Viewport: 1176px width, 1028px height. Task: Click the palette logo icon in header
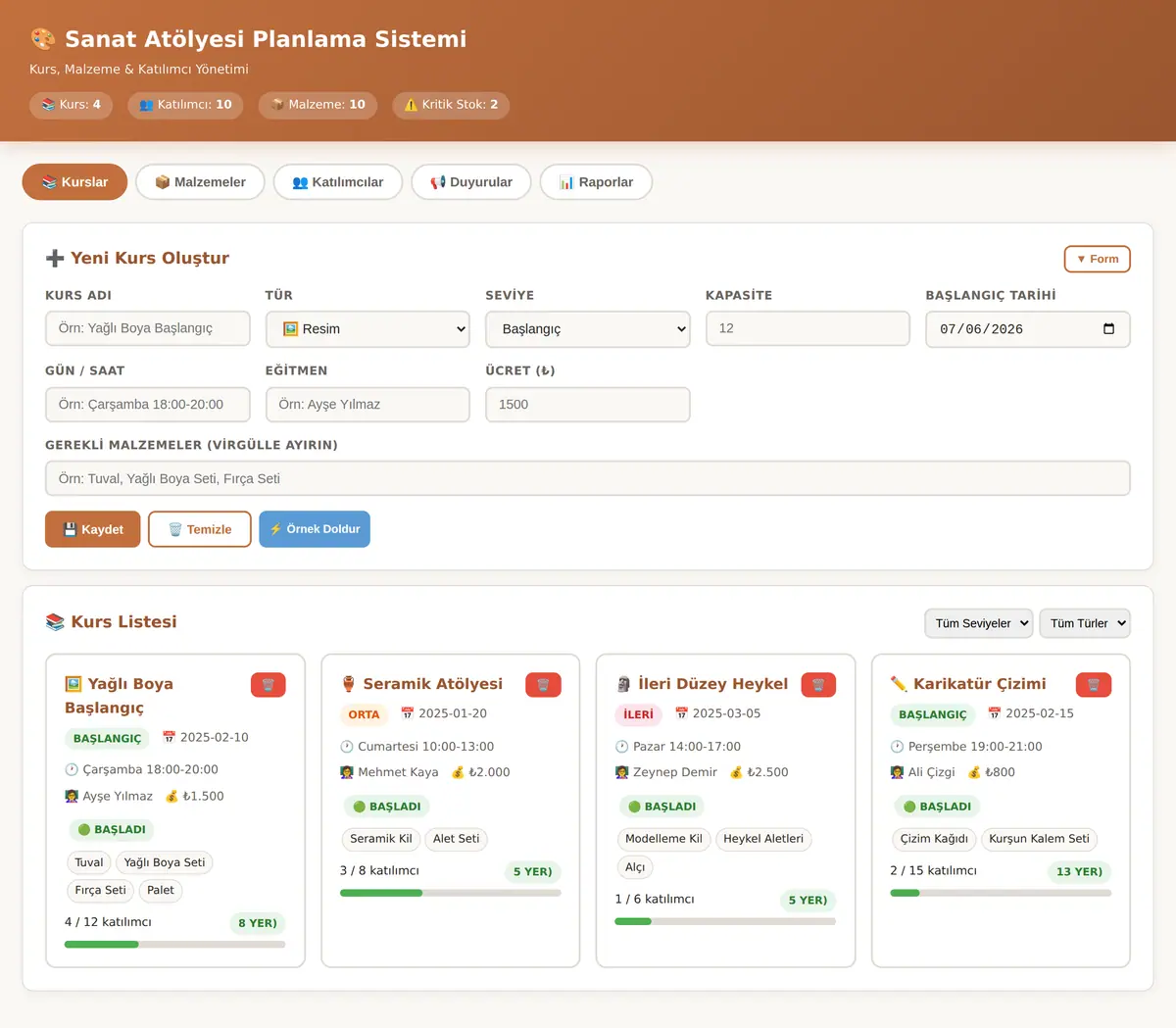42,39
